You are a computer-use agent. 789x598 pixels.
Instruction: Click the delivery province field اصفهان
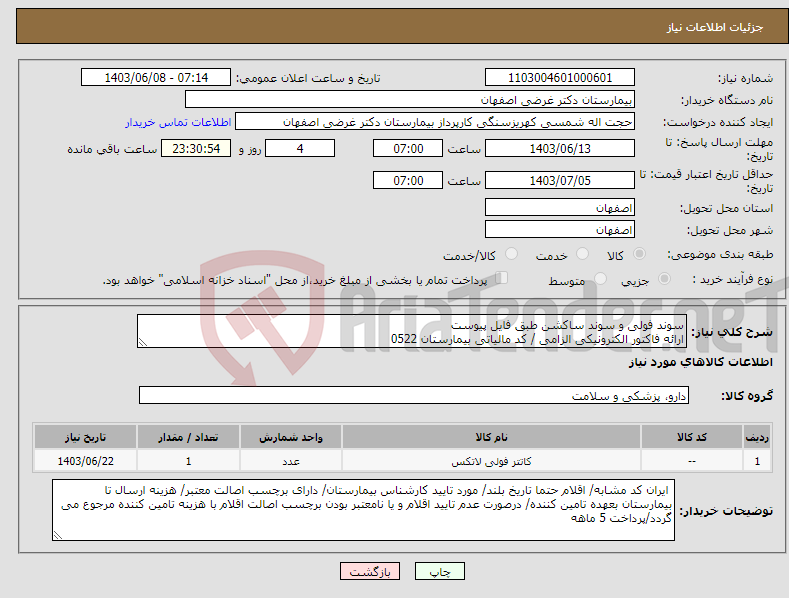click(560, 207)
